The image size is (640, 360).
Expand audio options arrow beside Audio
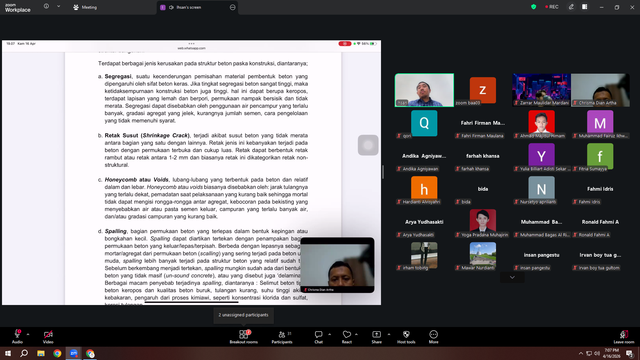click(28, 334)
